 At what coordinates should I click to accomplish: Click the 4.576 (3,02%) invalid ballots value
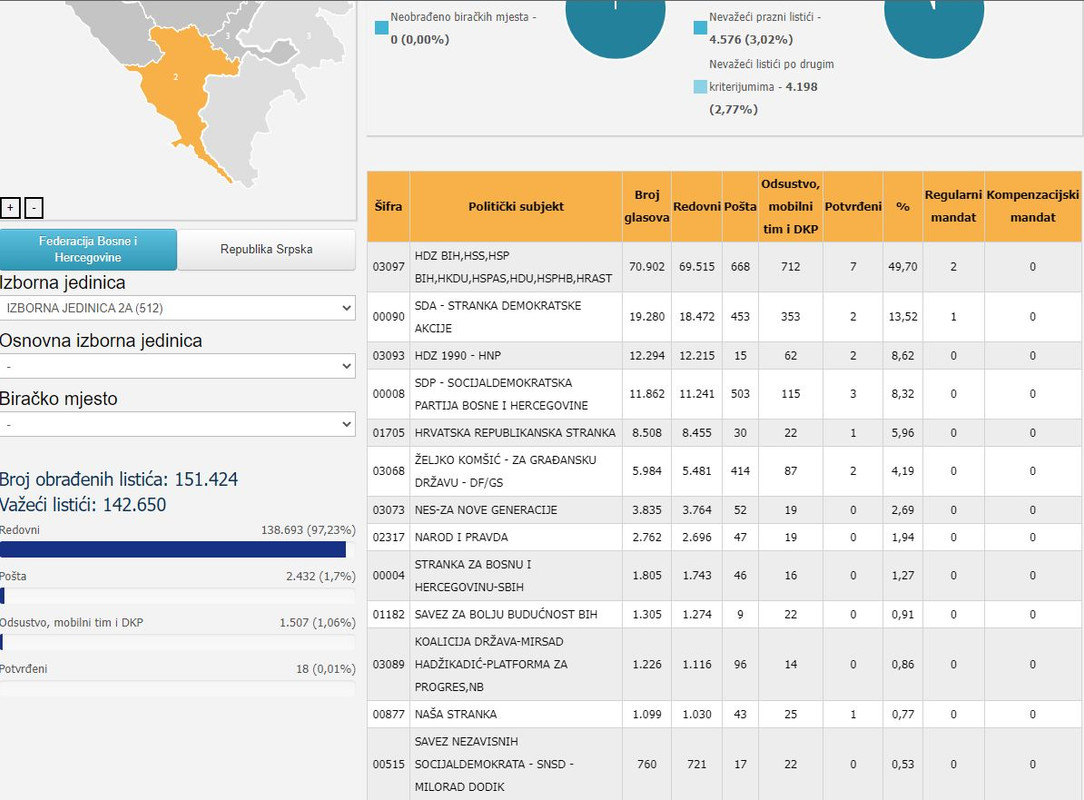(751, 39)
